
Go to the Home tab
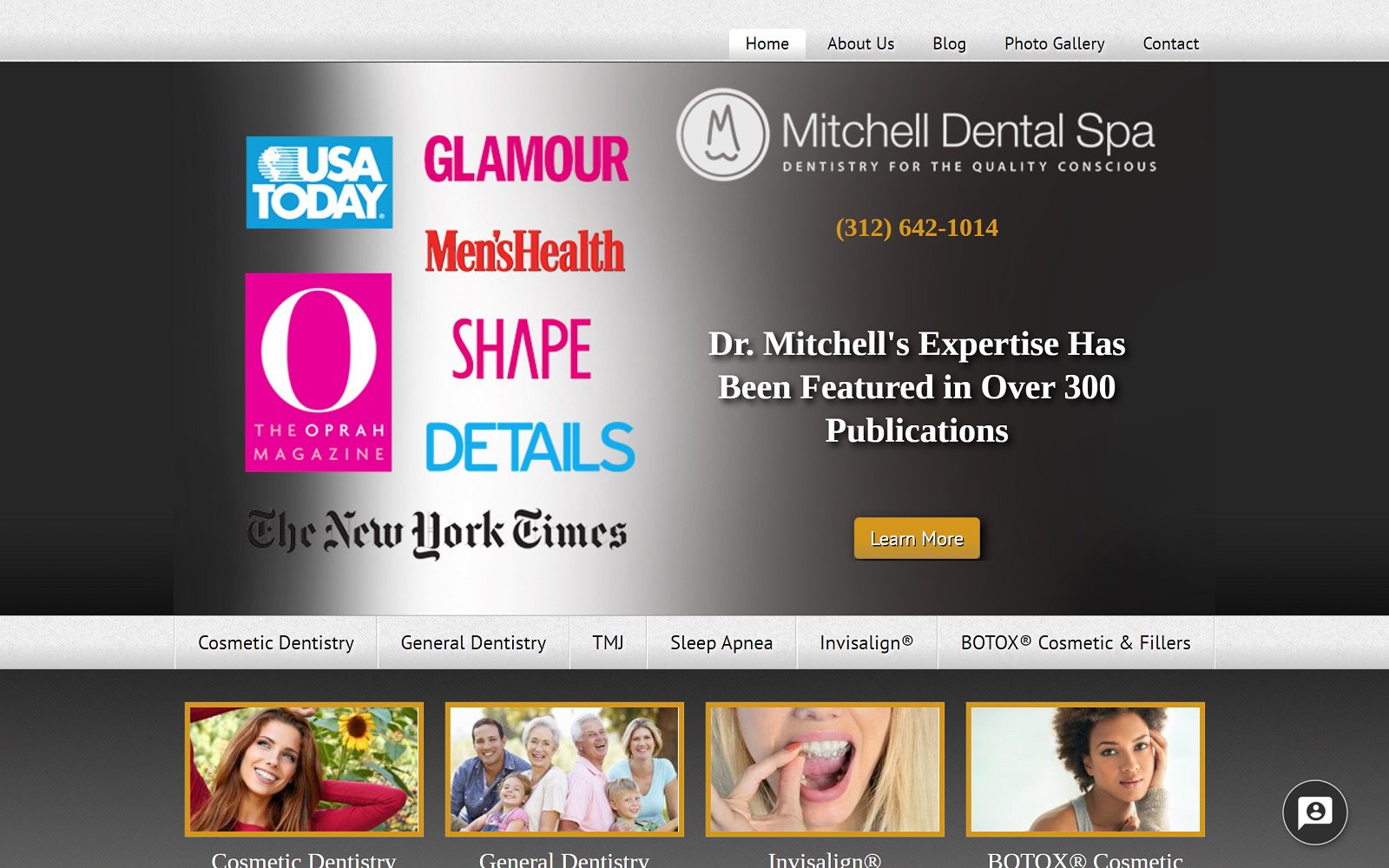click(767, 44)
